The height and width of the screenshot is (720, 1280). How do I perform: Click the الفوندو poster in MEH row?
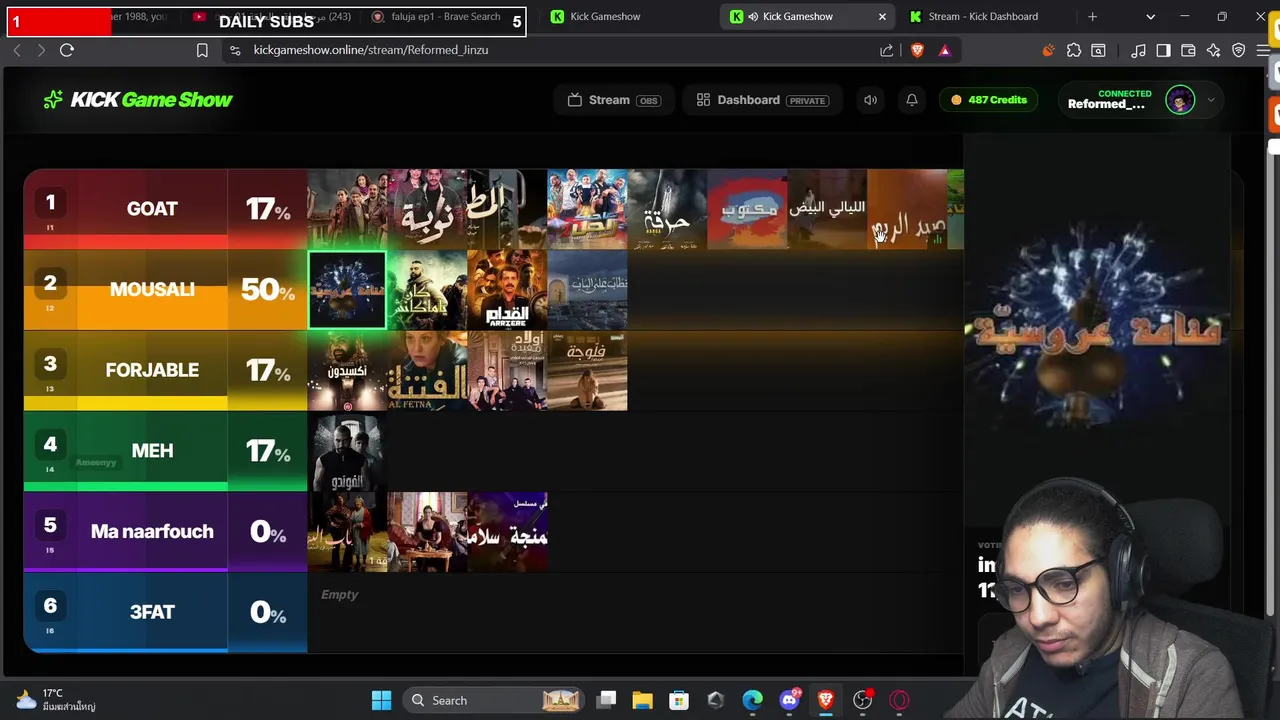click(x=347, y=452)
